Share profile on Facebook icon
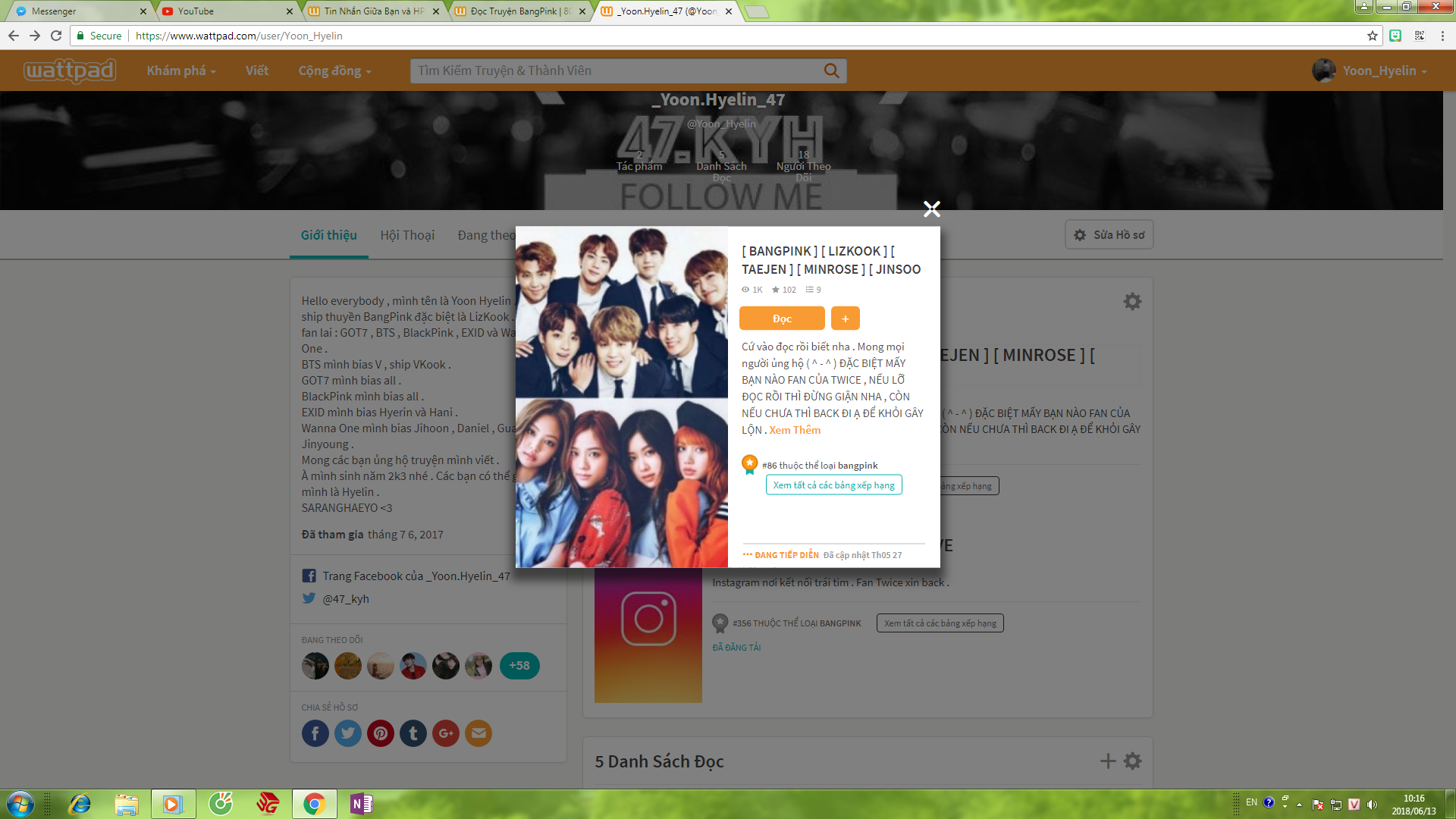The height and width of the screenshot is (819, 1456). point(315,733)
